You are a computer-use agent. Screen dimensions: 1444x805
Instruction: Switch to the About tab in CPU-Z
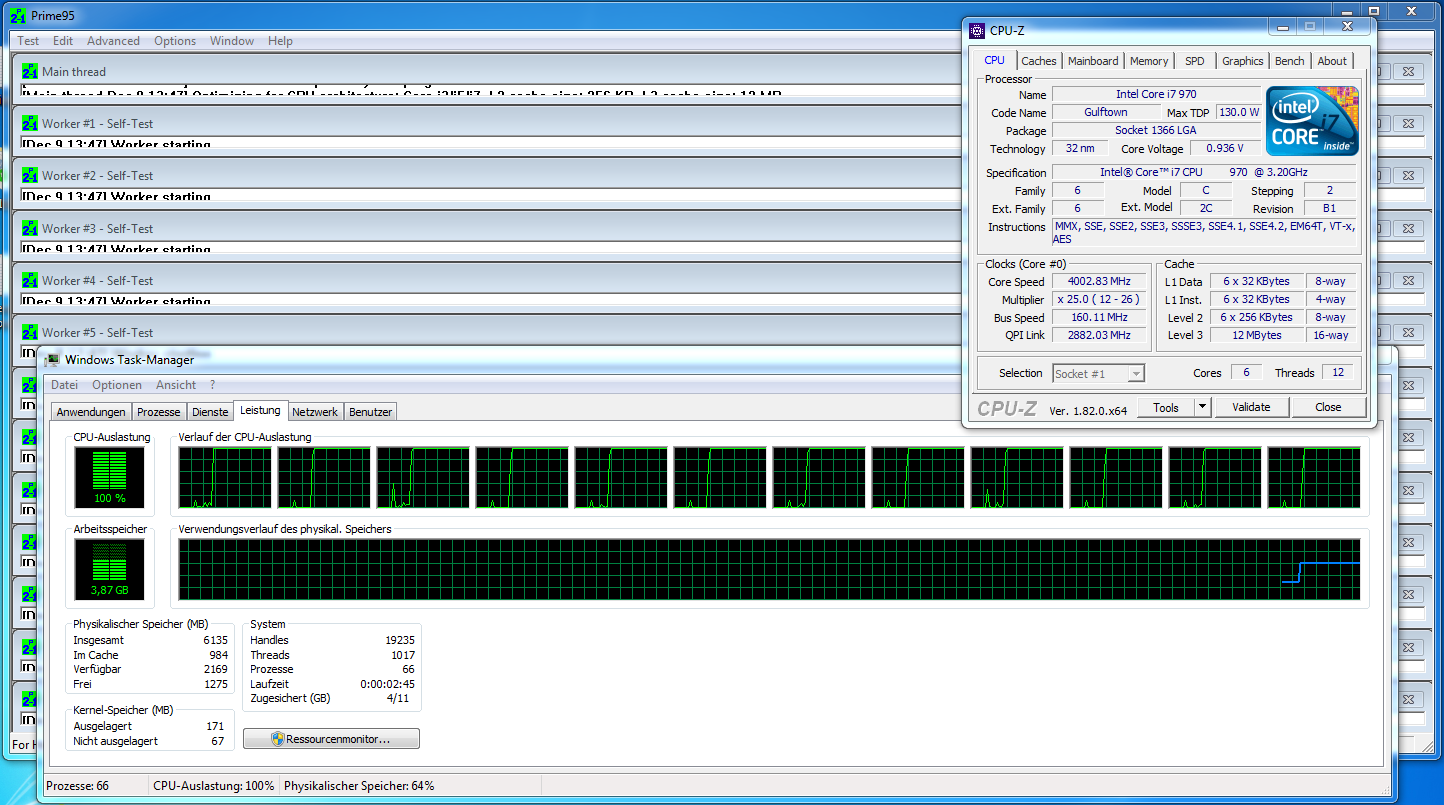coord(1332,61)
